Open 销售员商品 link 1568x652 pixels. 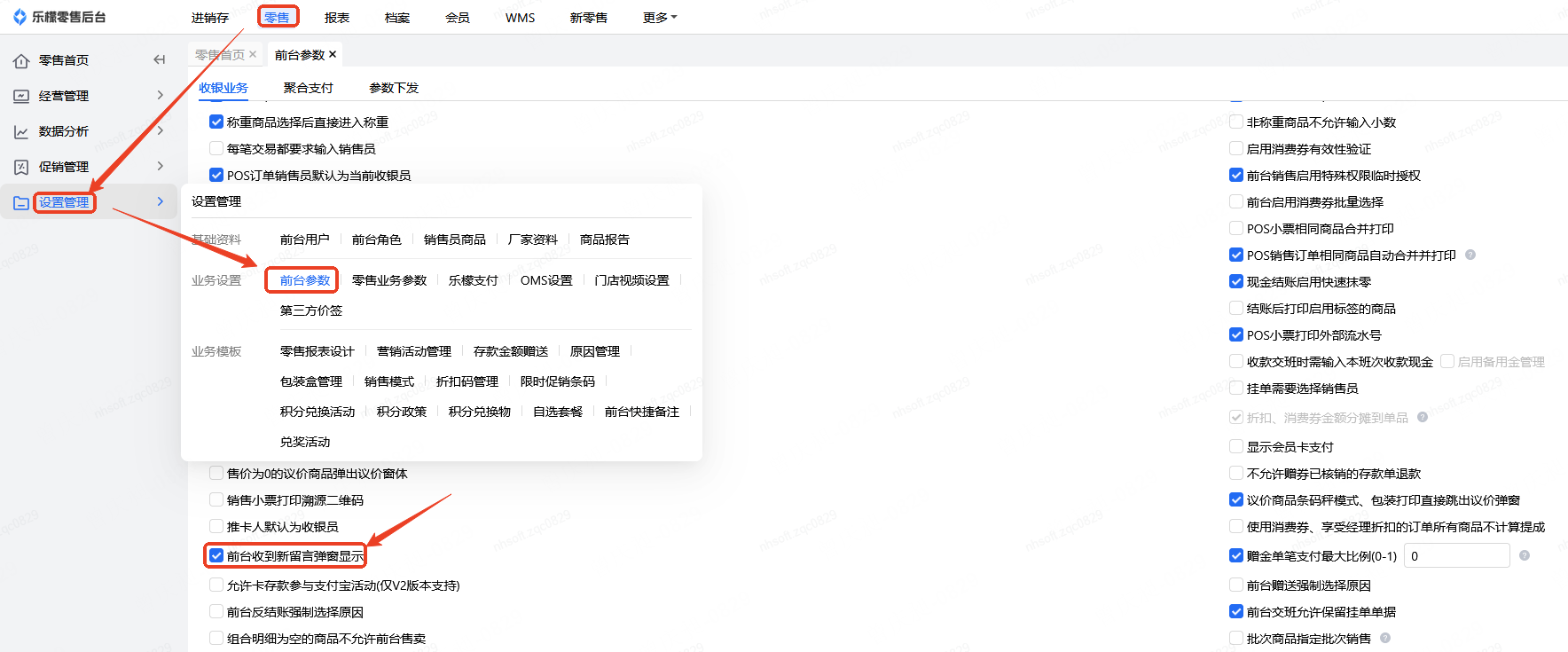tap(455, 240)
